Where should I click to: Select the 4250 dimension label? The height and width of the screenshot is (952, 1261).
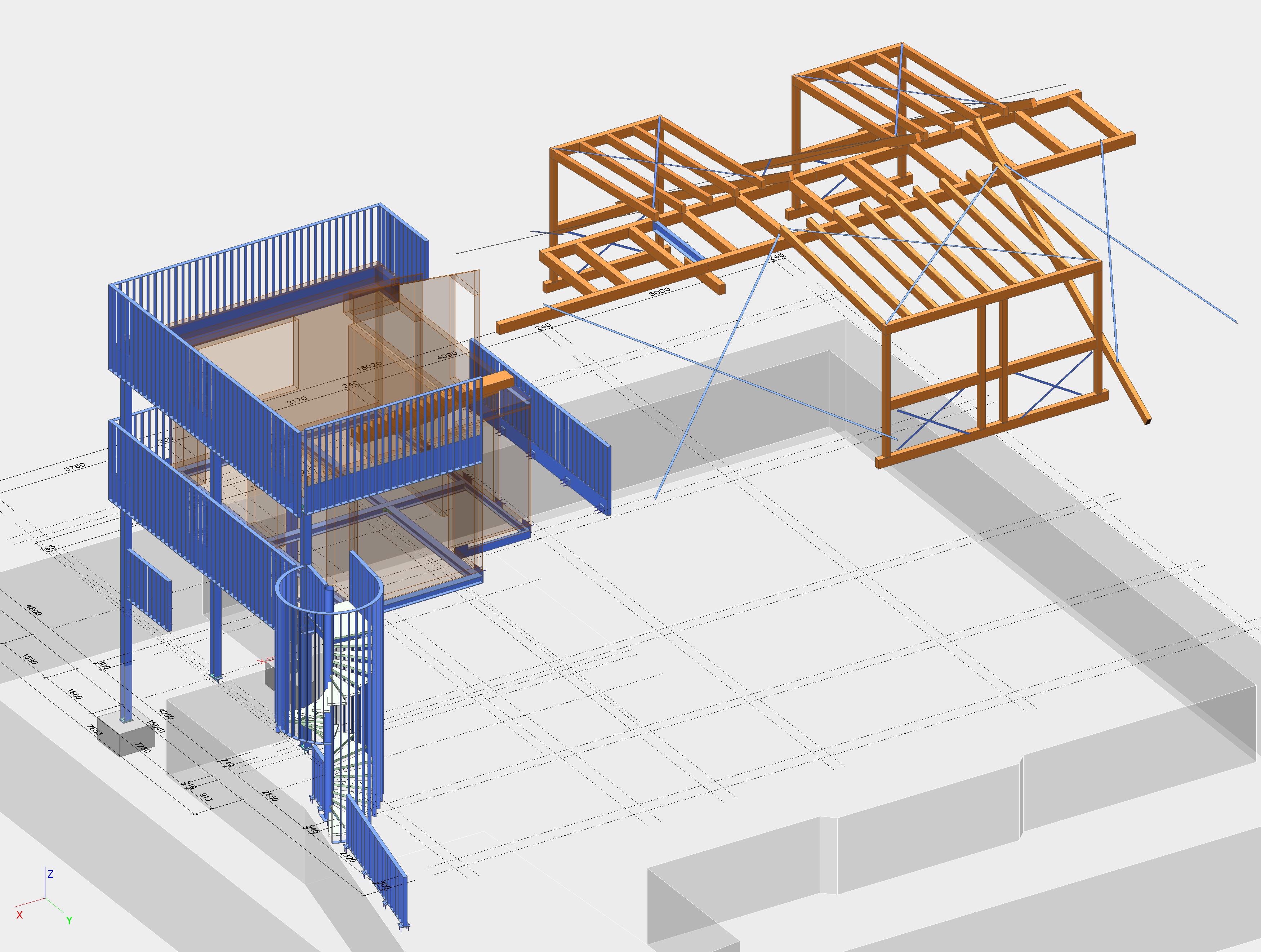(x=166, y=714)
